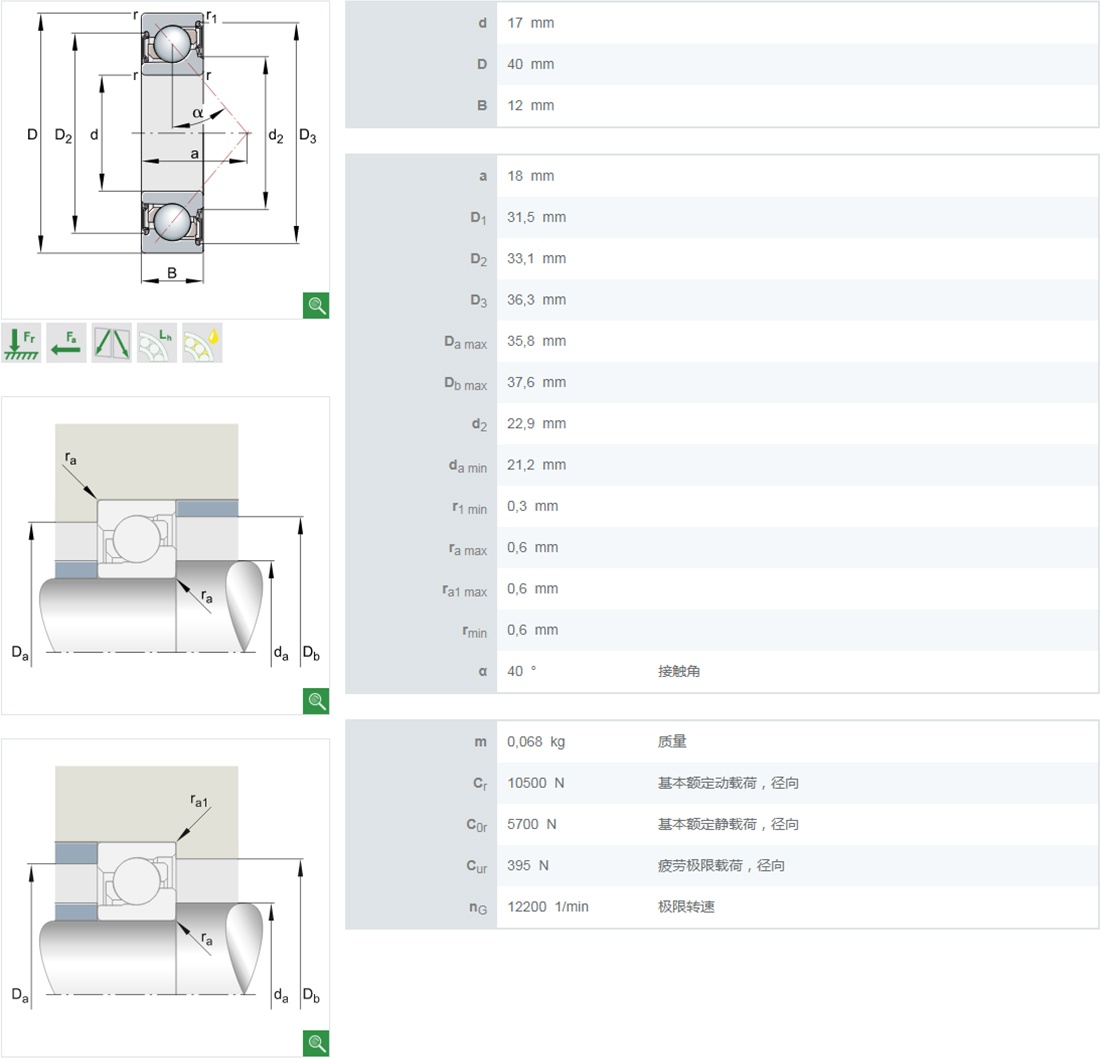Screen dimensions: 1100x1058
Task: Click the 接触角 contact angle label
Action: (679, 671)
